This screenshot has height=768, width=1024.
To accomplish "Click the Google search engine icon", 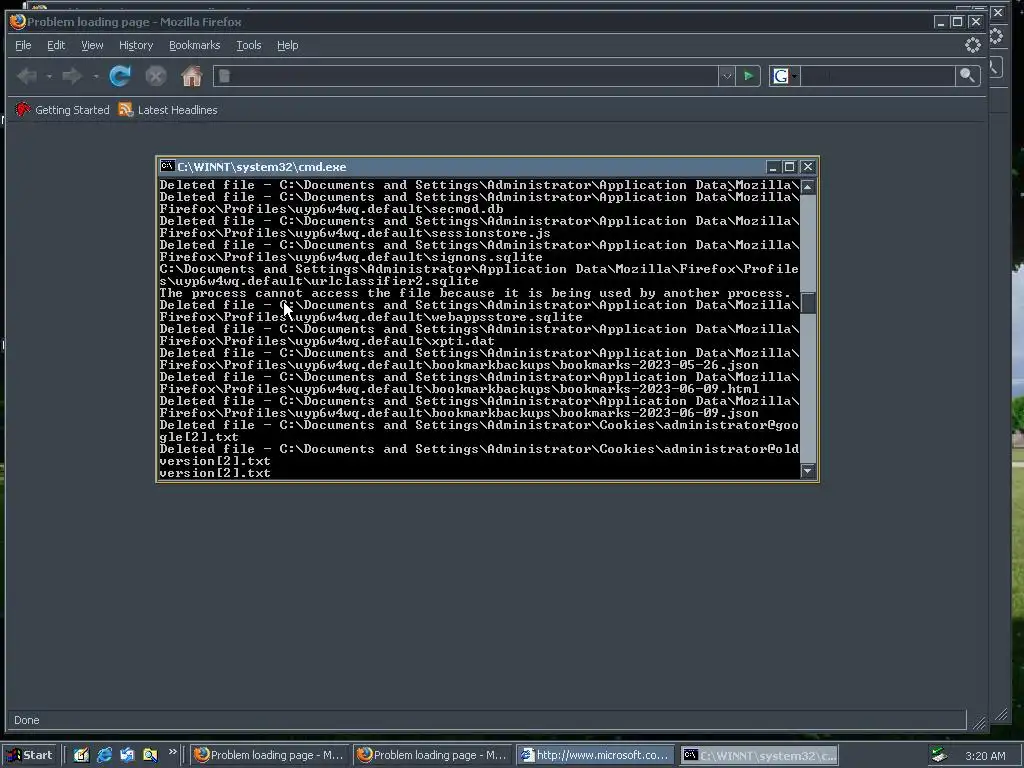I will click(780, 76).
